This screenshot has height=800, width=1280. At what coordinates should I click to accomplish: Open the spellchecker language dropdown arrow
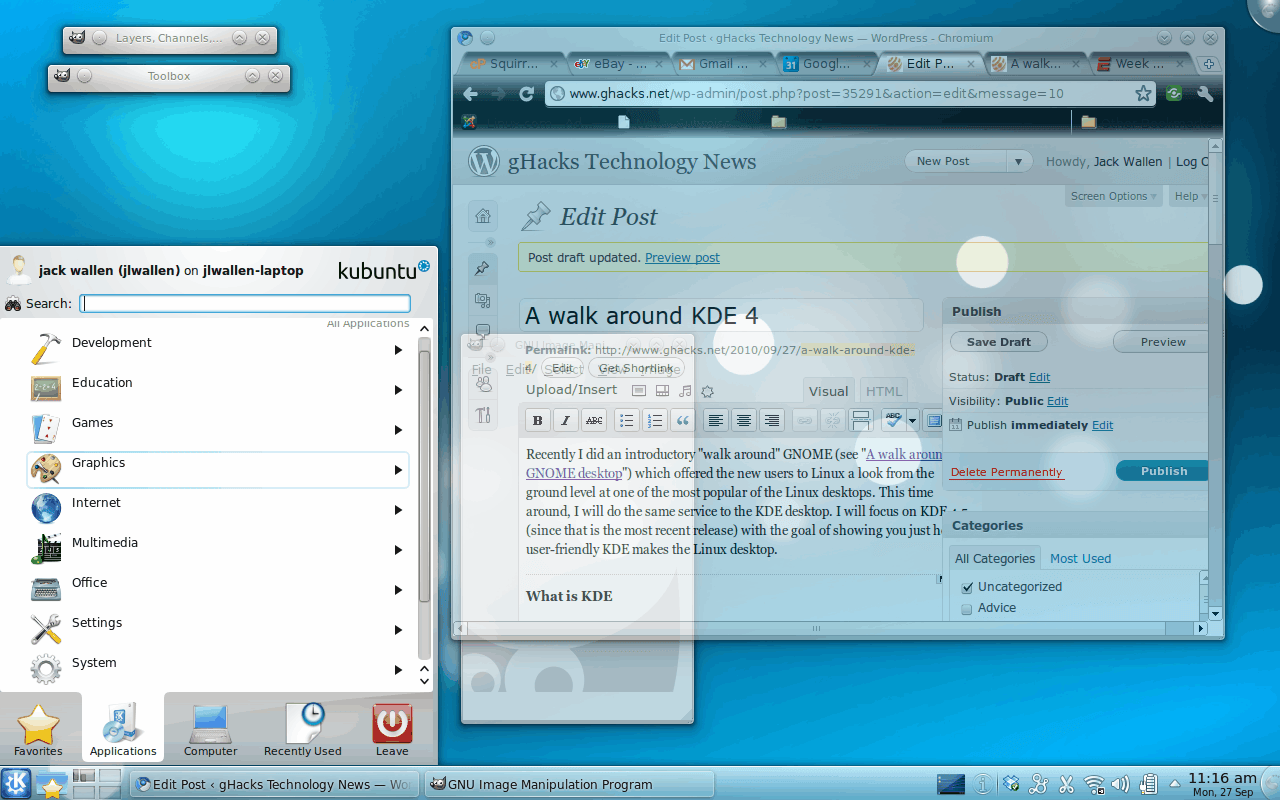pos(912,420)
